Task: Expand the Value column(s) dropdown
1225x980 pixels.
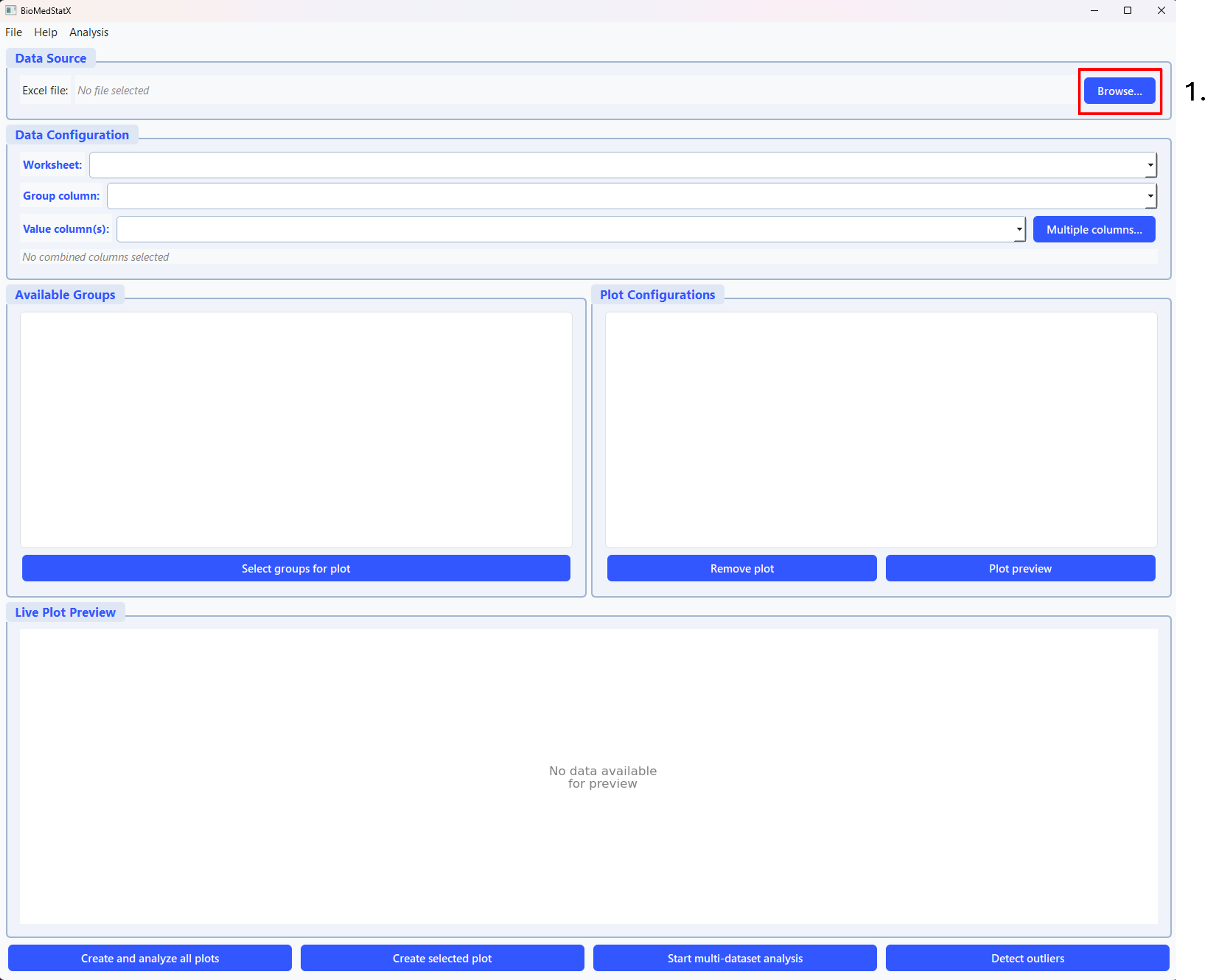Action: (x=570, y=229)
